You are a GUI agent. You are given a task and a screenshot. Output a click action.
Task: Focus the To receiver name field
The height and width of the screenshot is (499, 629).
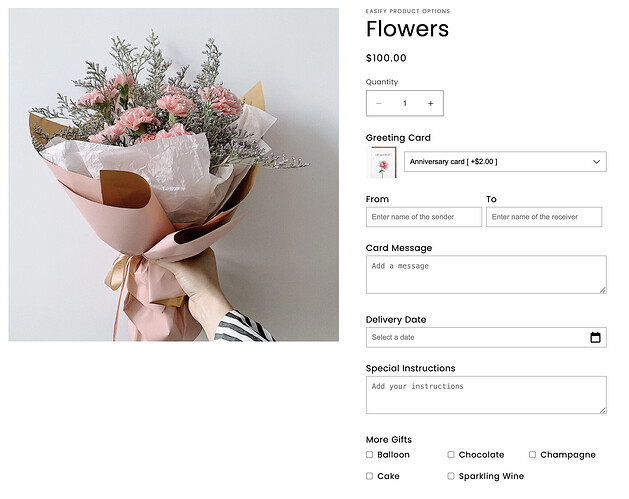(544, 217)
